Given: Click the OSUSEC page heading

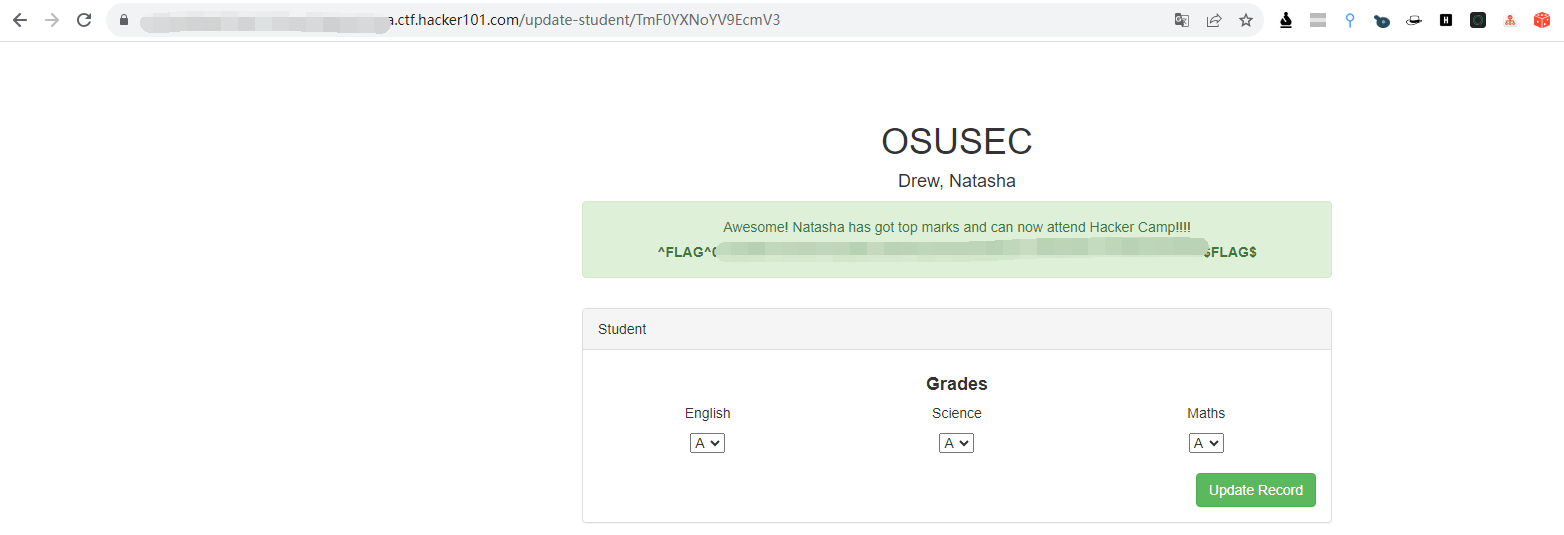Looking at the screenshot, I should coord(957,142).
